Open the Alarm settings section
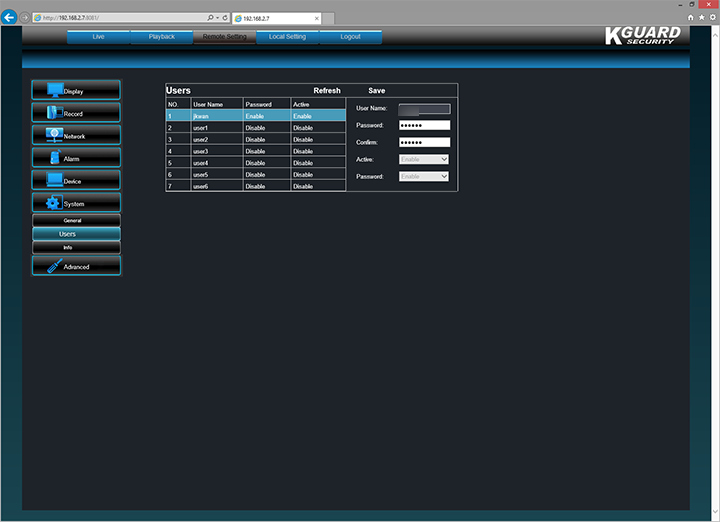Image resolution: width=720 pixels, height=522 pixels. coord(76,158)
